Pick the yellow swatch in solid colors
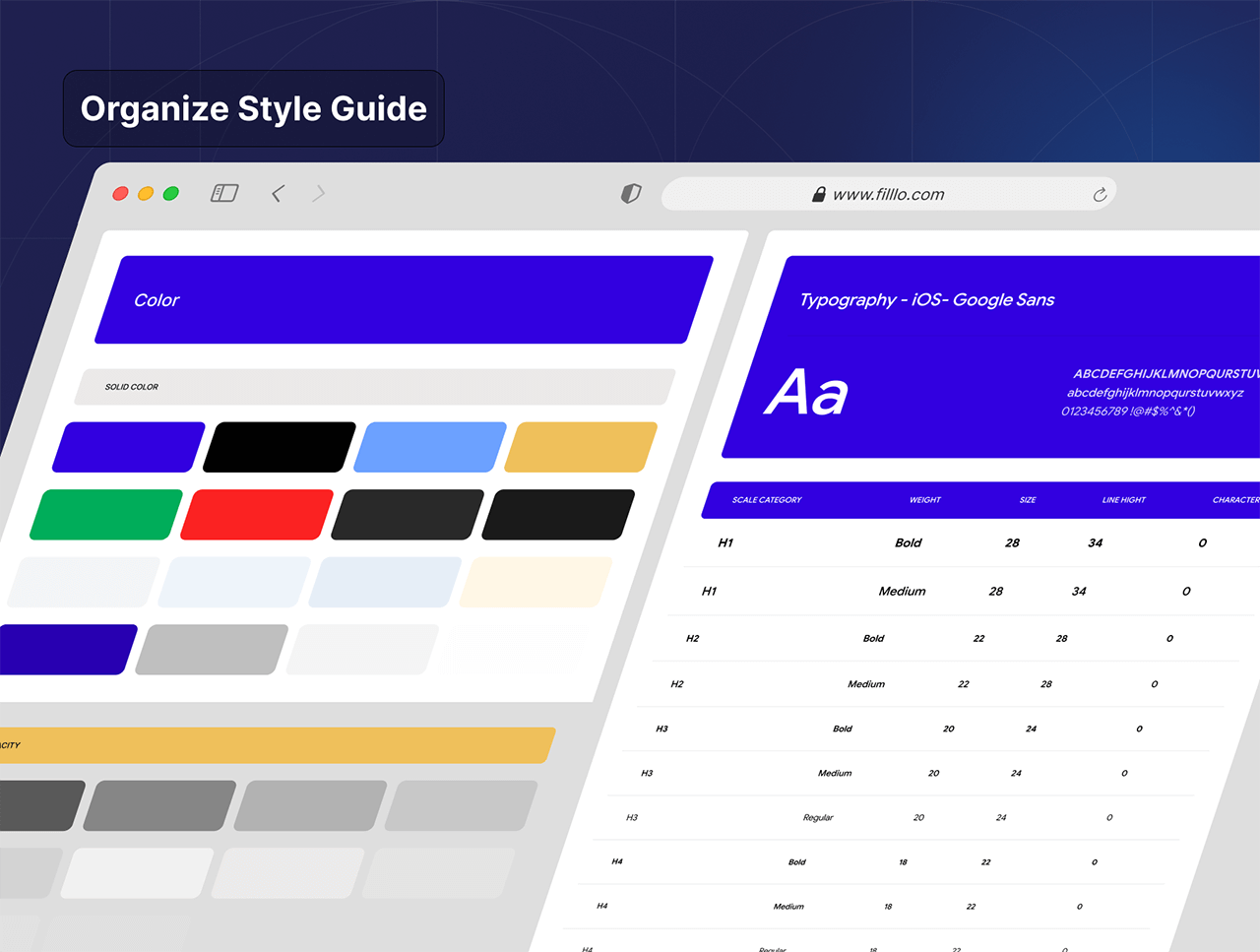This screenshot has height=952, width=1260. pyautogui.click(x=581, y=447)
